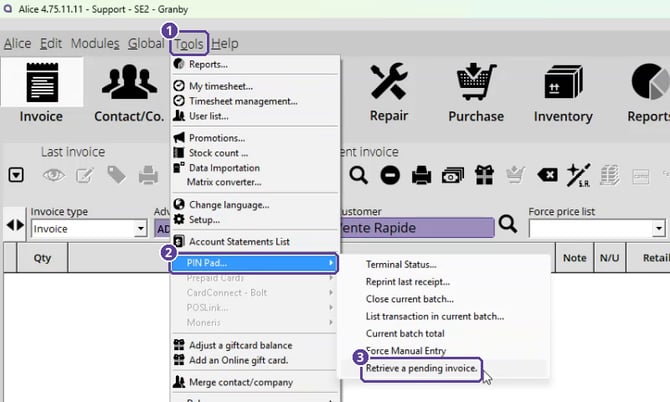Screen dimensions: 670x402
Task: Open the Invoice module
Action: pos(42,92)
